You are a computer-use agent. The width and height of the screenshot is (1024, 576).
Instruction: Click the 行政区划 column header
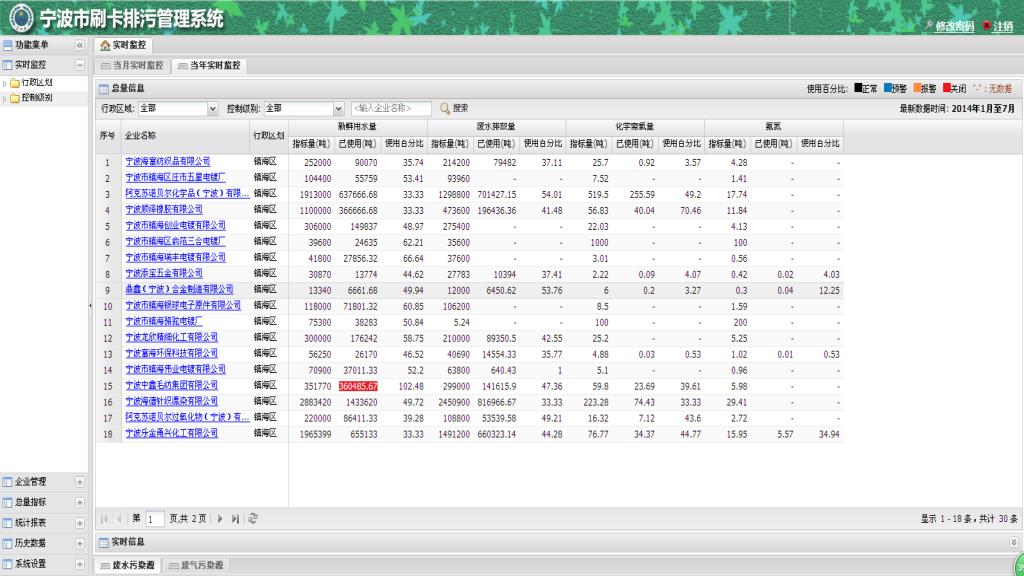(268, 136)
